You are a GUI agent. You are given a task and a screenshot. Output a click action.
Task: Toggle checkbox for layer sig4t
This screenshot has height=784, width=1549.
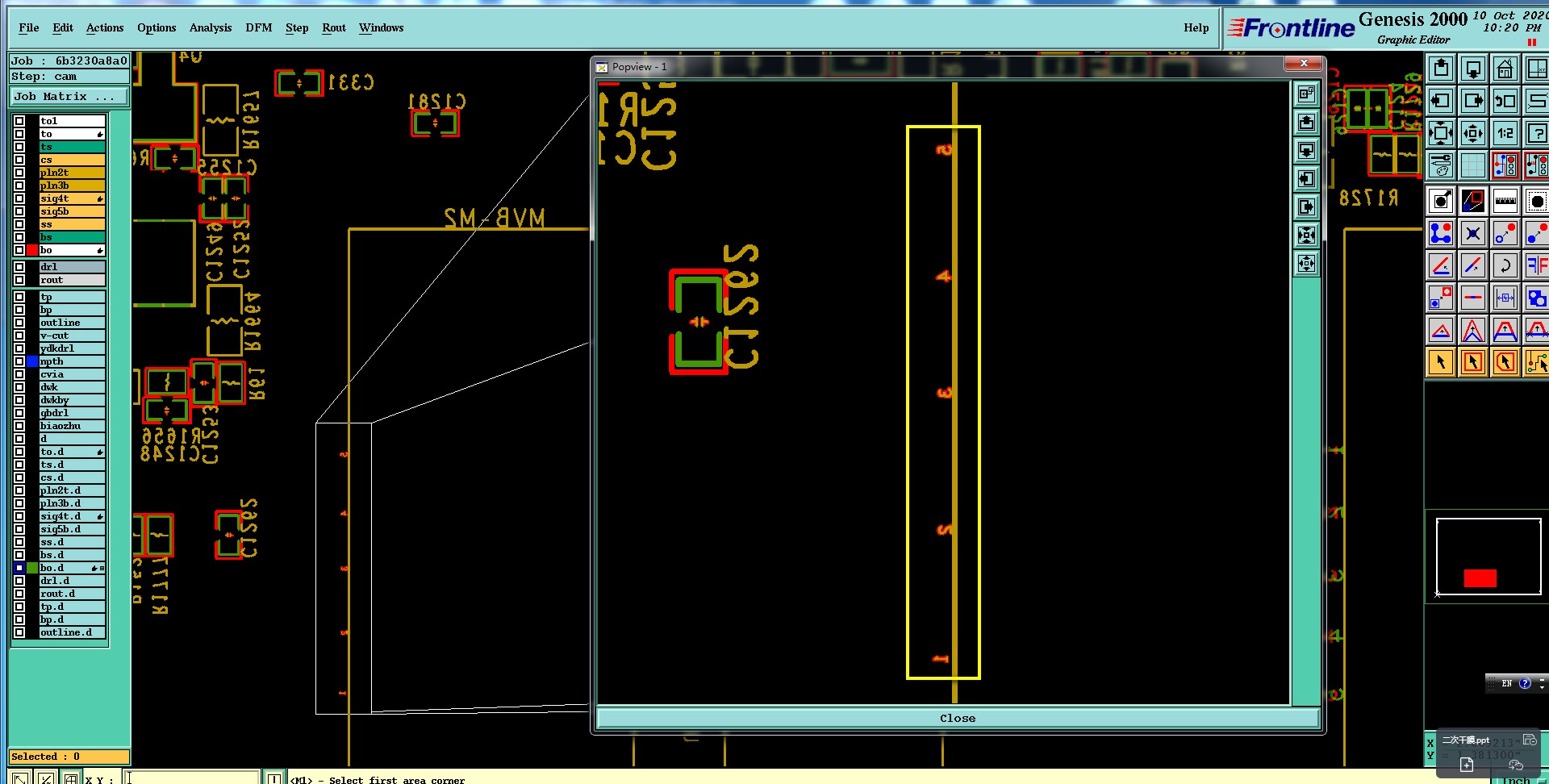[19, 198]
